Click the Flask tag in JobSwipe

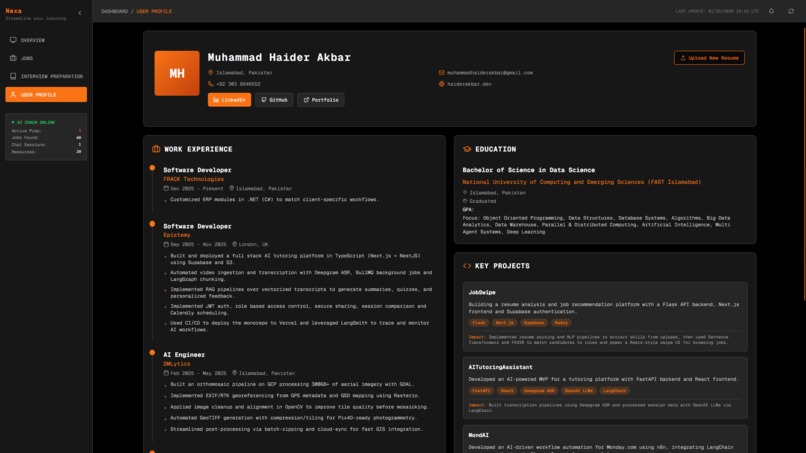[x=479, y=323]
